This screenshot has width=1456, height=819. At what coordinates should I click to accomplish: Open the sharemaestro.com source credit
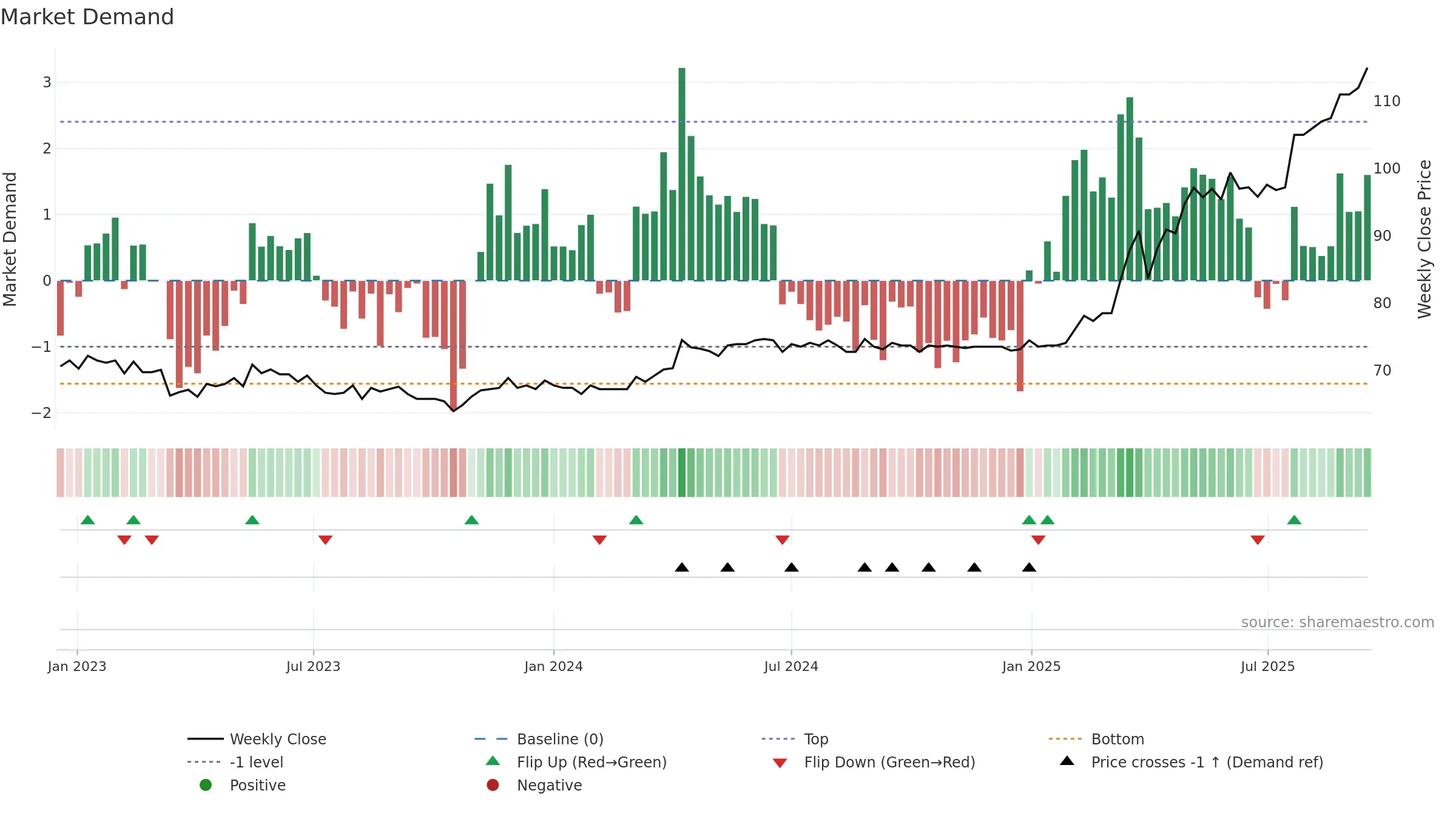1338,622
